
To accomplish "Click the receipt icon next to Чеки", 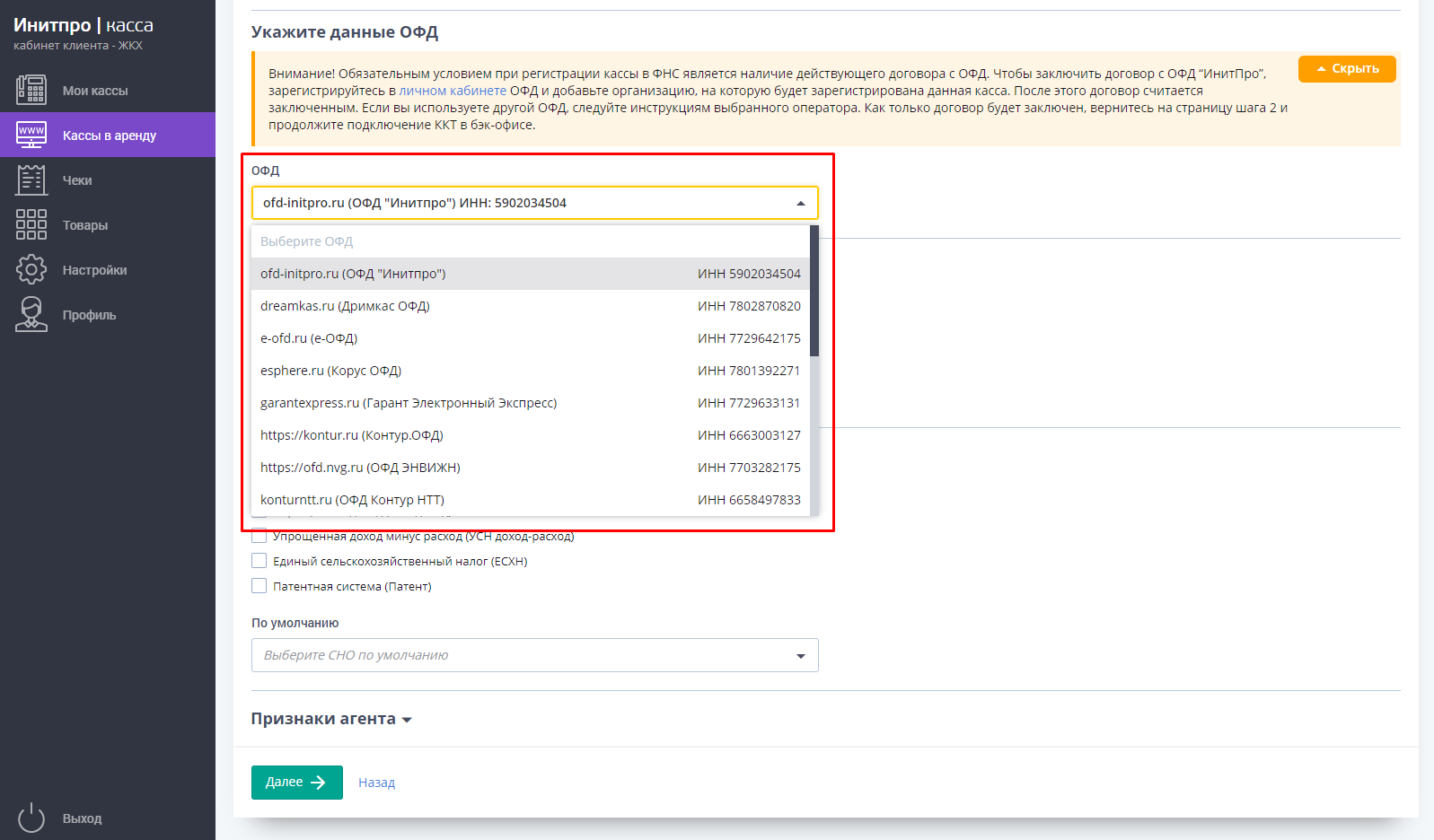I will pos(31,179).
